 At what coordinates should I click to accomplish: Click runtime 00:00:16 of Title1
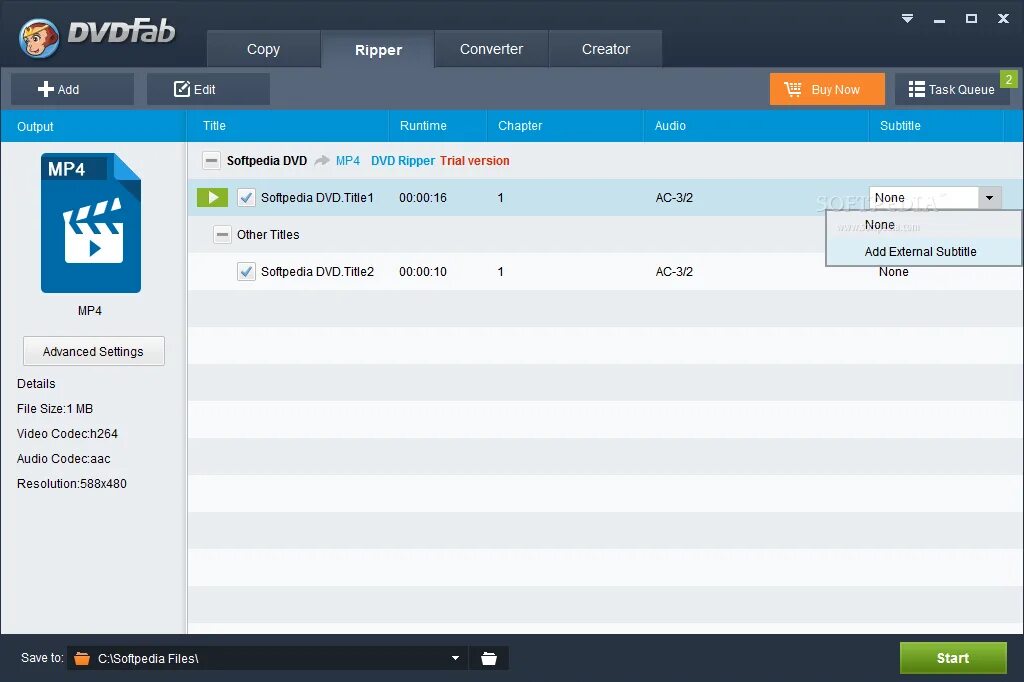click(x=423, y=197)
